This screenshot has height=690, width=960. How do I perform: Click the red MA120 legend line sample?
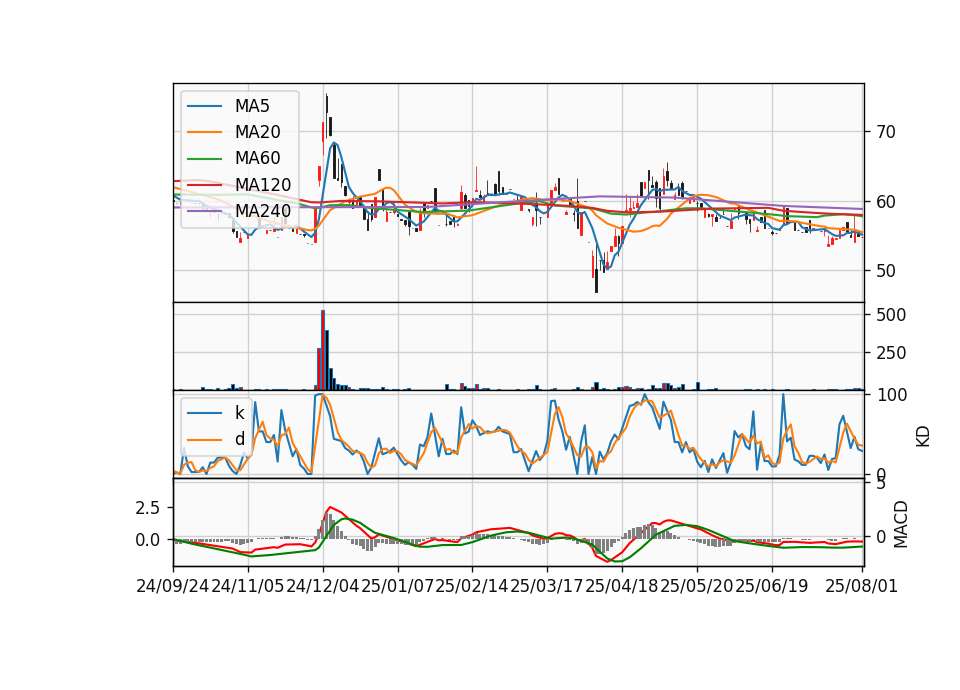(x=204, y=185)
